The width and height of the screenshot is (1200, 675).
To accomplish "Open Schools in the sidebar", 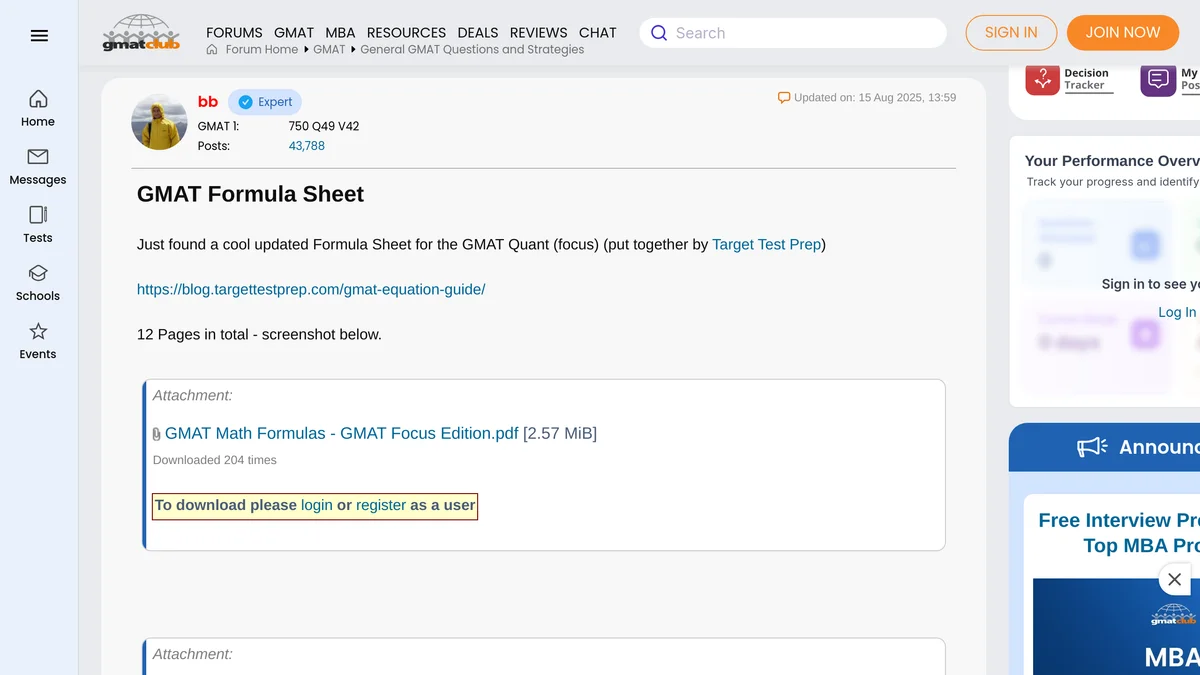I will (x=38, y=283).
